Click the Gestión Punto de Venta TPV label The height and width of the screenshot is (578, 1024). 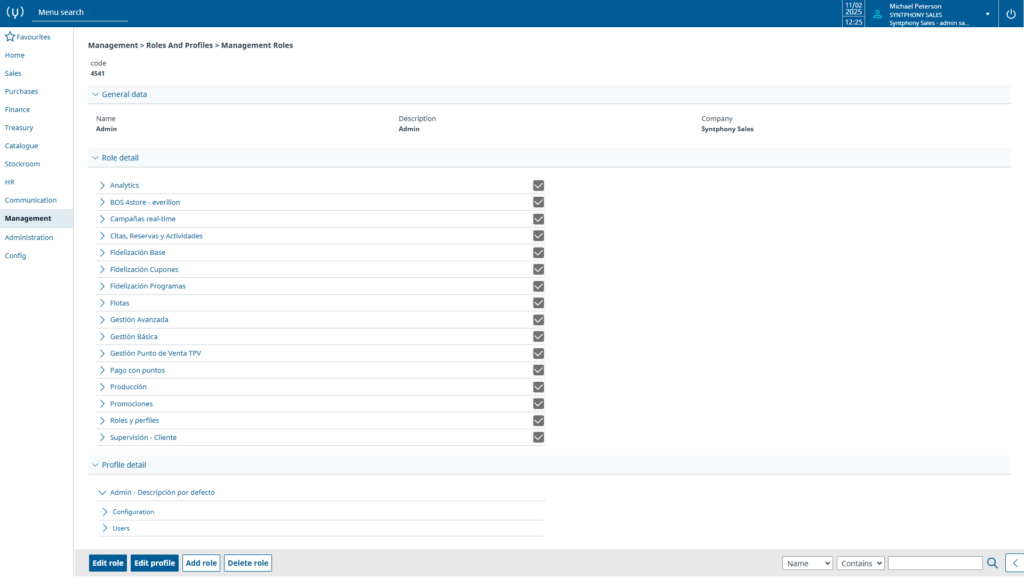tap(155, 353)
